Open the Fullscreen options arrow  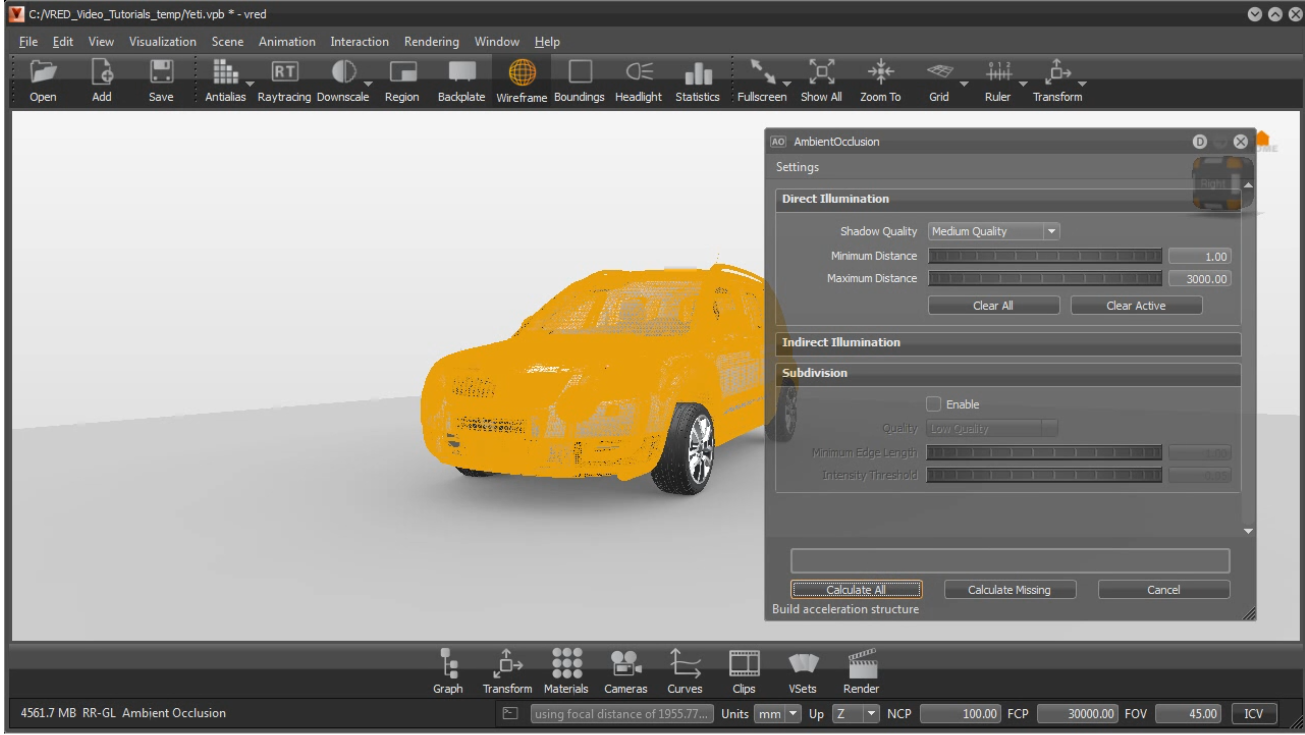tap(787, 83)
